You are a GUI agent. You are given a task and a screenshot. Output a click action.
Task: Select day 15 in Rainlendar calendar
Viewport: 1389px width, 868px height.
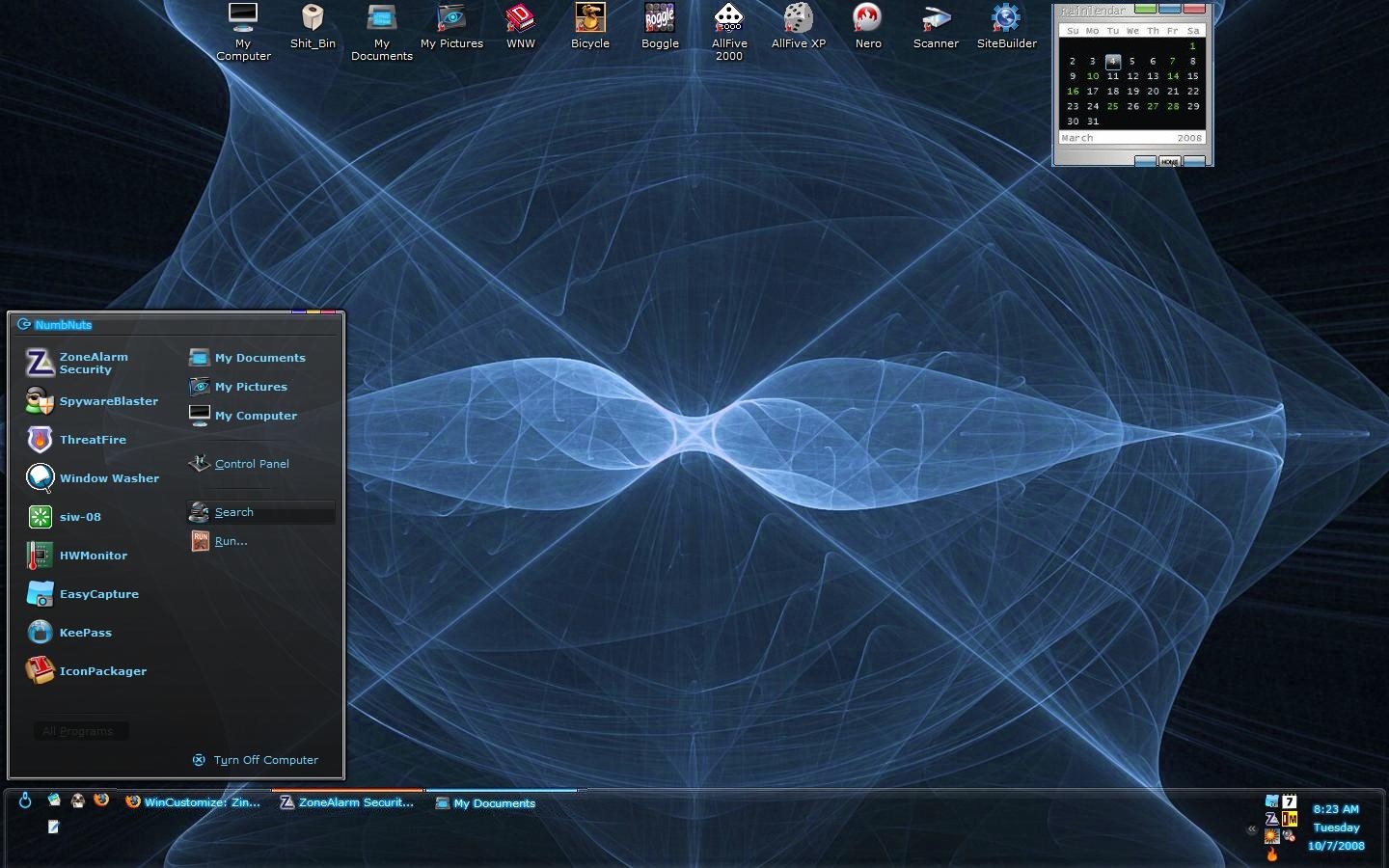coord(1192,76)
